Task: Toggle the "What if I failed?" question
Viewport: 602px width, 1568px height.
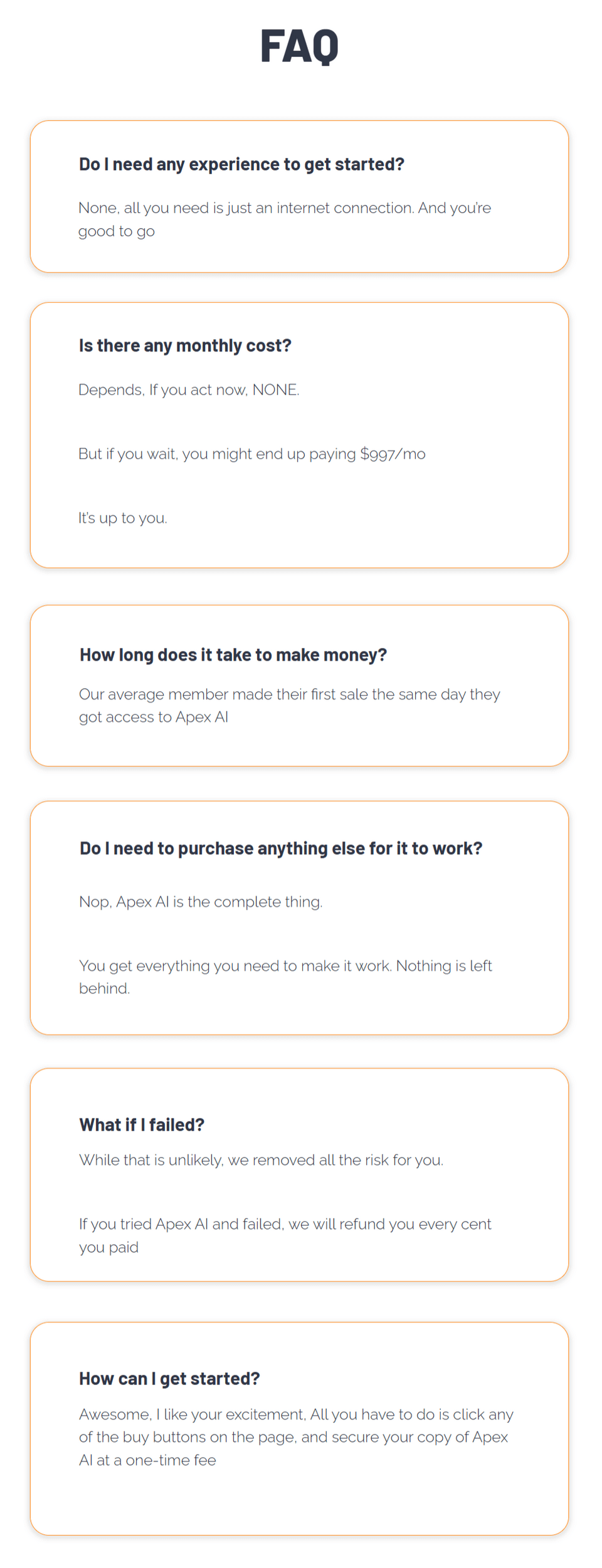Action: (142, 1125)
